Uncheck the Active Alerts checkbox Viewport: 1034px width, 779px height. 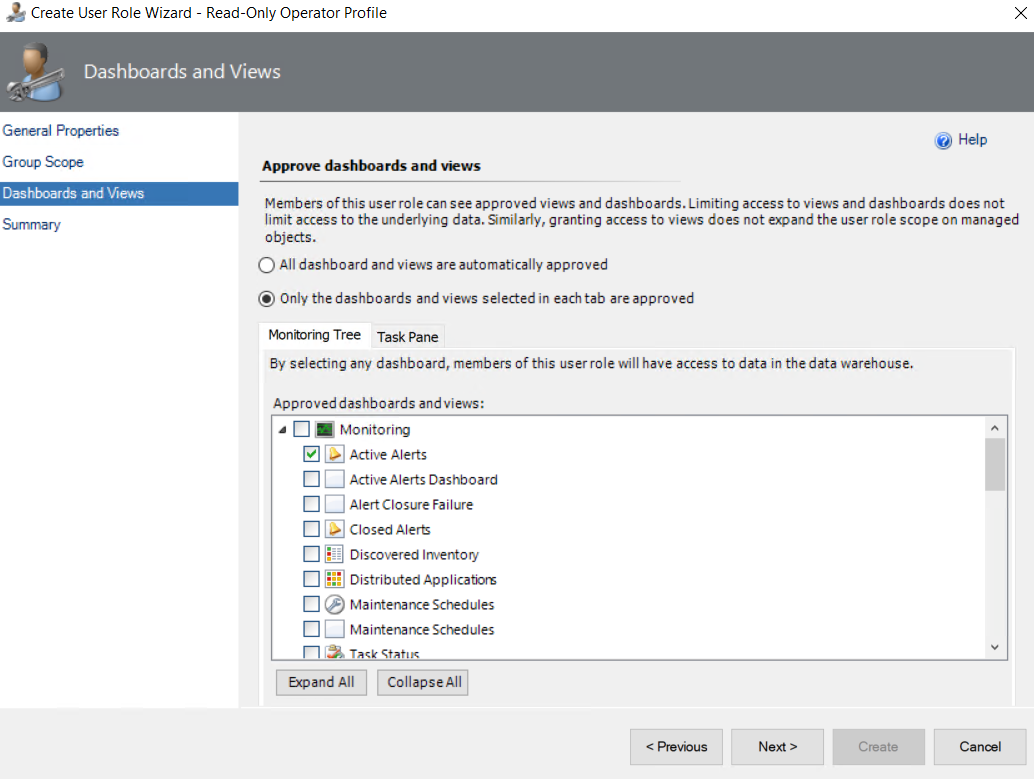point(311,455)
